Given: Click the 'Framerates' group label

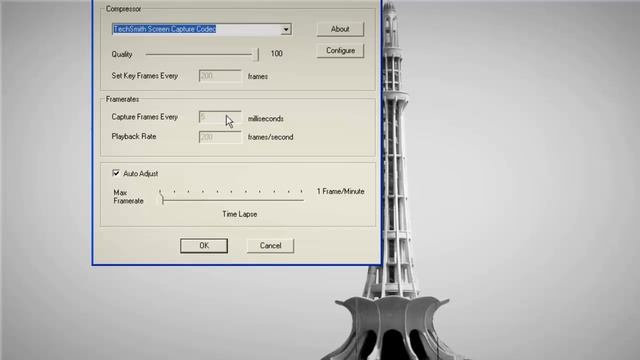Looking at the screenshot, I should pos(122,99).
